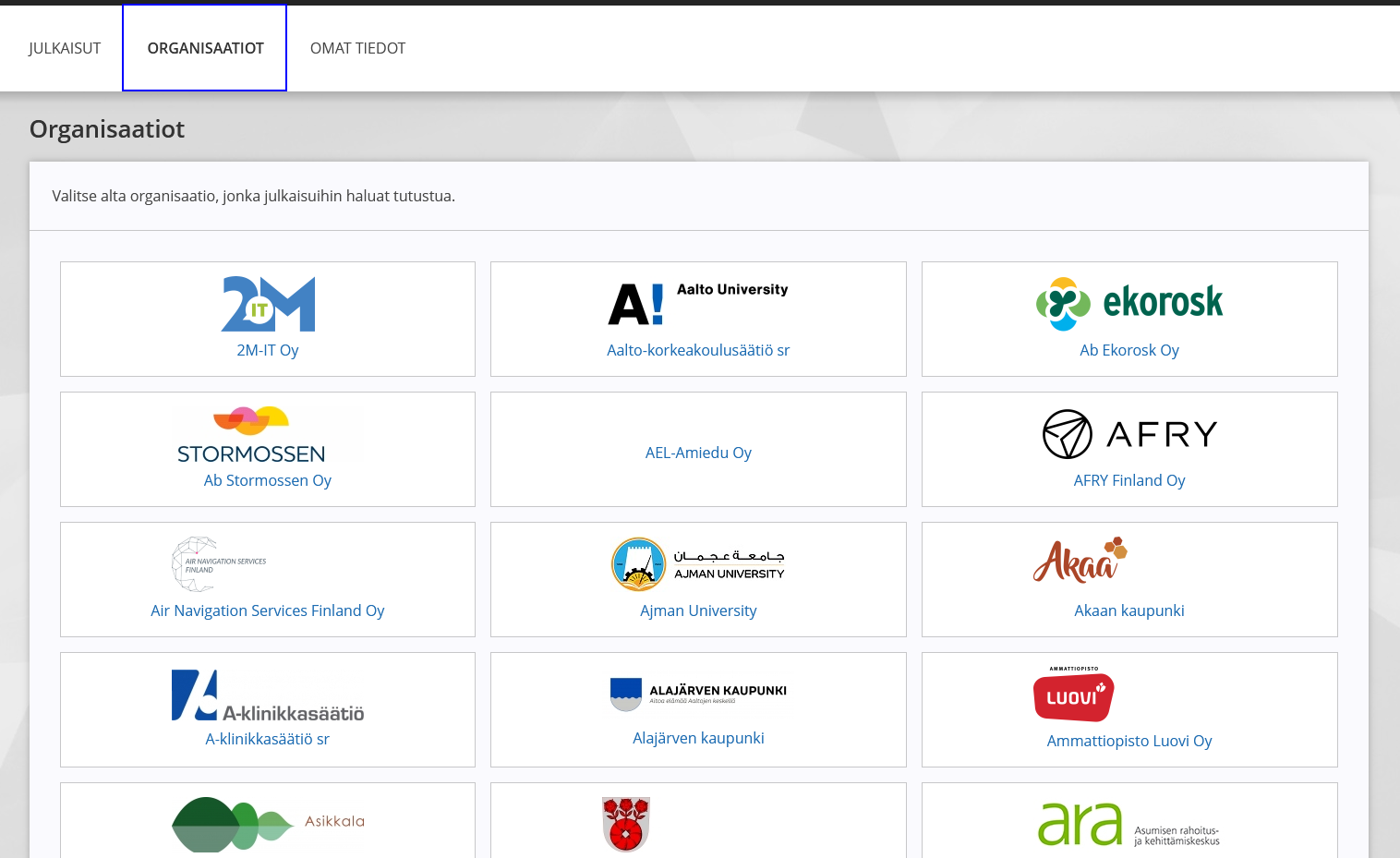1400x858 pixels.
Task: Click the Aalto University logo
Action: pyautogui.click(x=698, y=304)
